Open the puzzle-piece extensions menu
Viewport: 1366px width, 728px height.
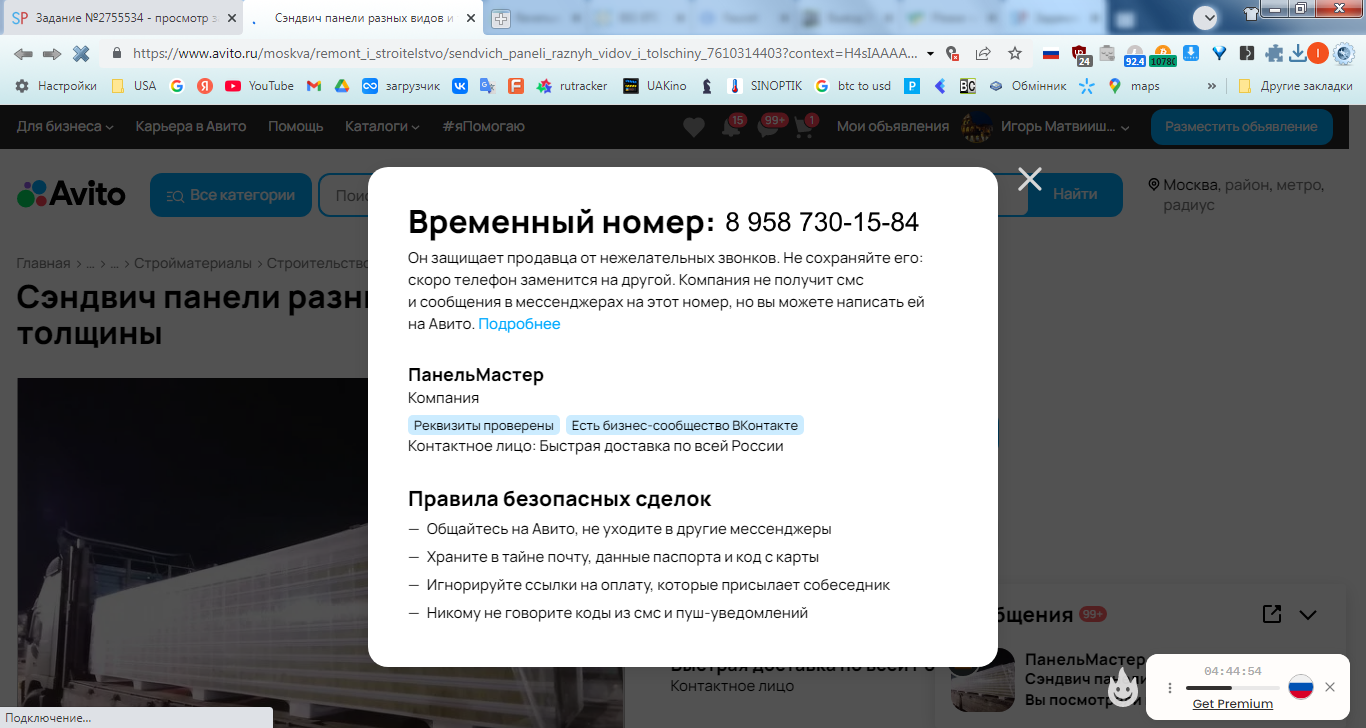pos(1274,53)
